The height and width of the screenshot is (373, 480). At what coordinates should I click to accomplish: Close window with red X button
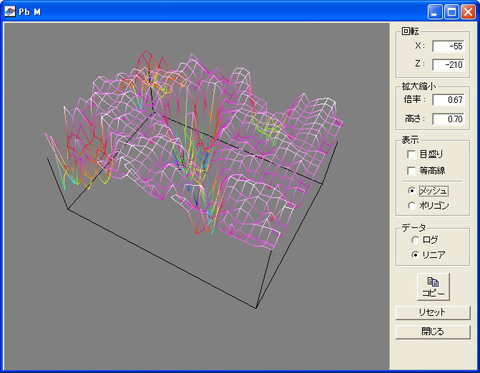tap(468, 12)
